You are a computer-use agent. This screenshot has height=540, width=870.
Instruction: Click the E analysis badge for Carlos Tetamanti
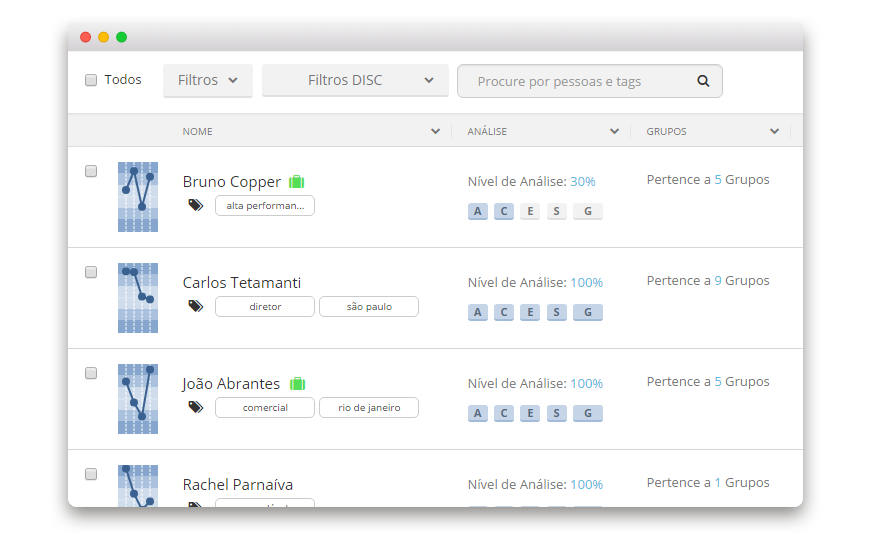(x=530, y=312)
